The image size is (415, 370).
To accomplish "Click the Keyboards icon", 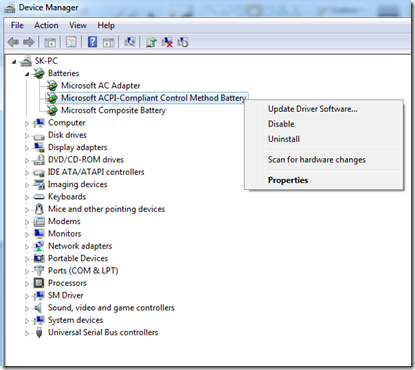I will click(x=39, y=197).
